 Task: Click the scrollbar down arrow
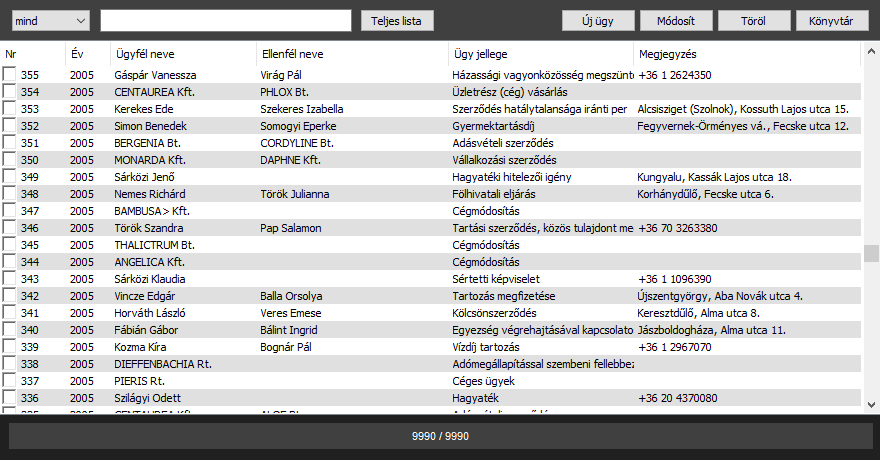pos(871,404)
